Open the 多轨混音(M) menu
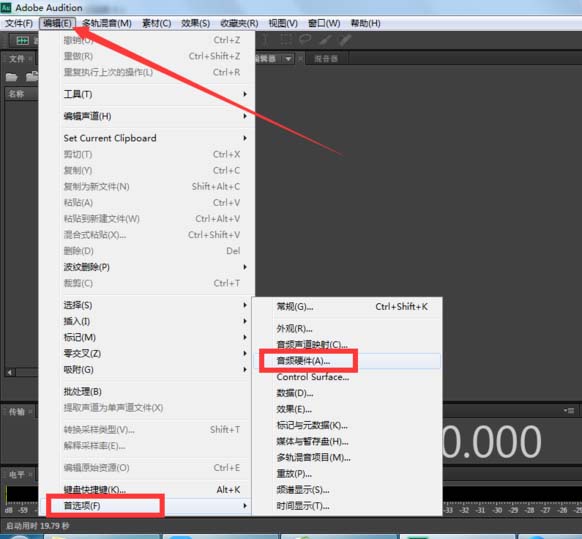The width and height of the screenshot is (582, 539). 107,23
